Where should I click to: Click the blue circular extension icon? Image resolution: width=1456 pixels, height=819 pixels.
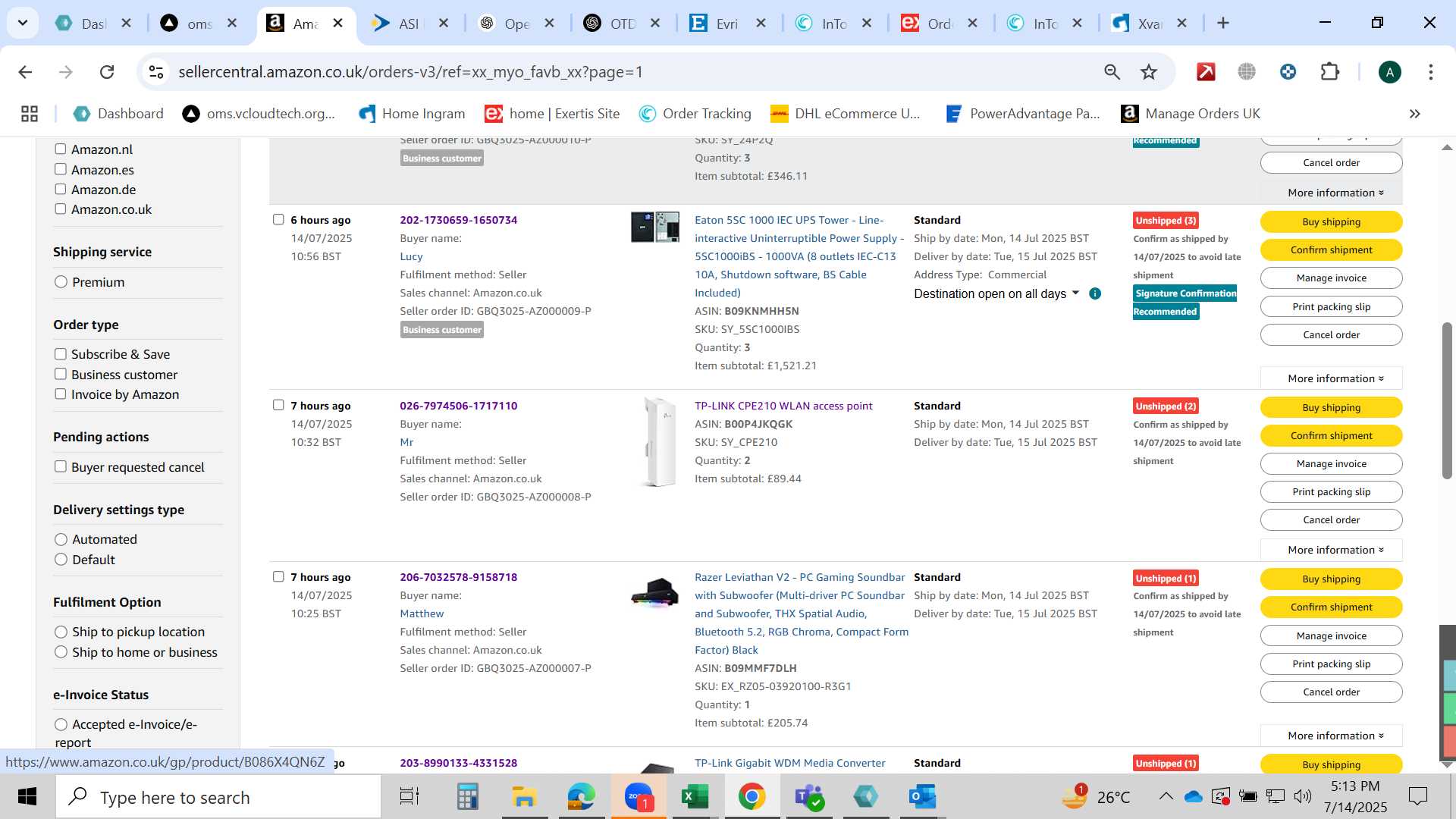1288,72
